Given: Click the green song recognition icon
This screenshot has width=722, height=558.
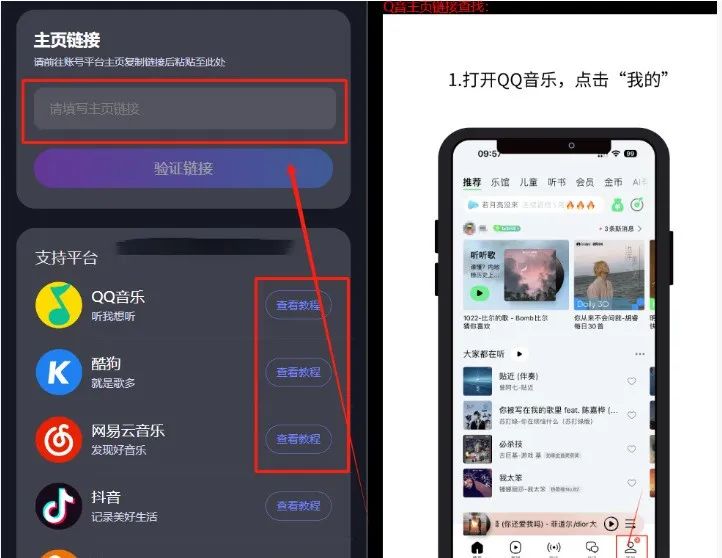Looking at the screenshot, I should click(637, 205).
